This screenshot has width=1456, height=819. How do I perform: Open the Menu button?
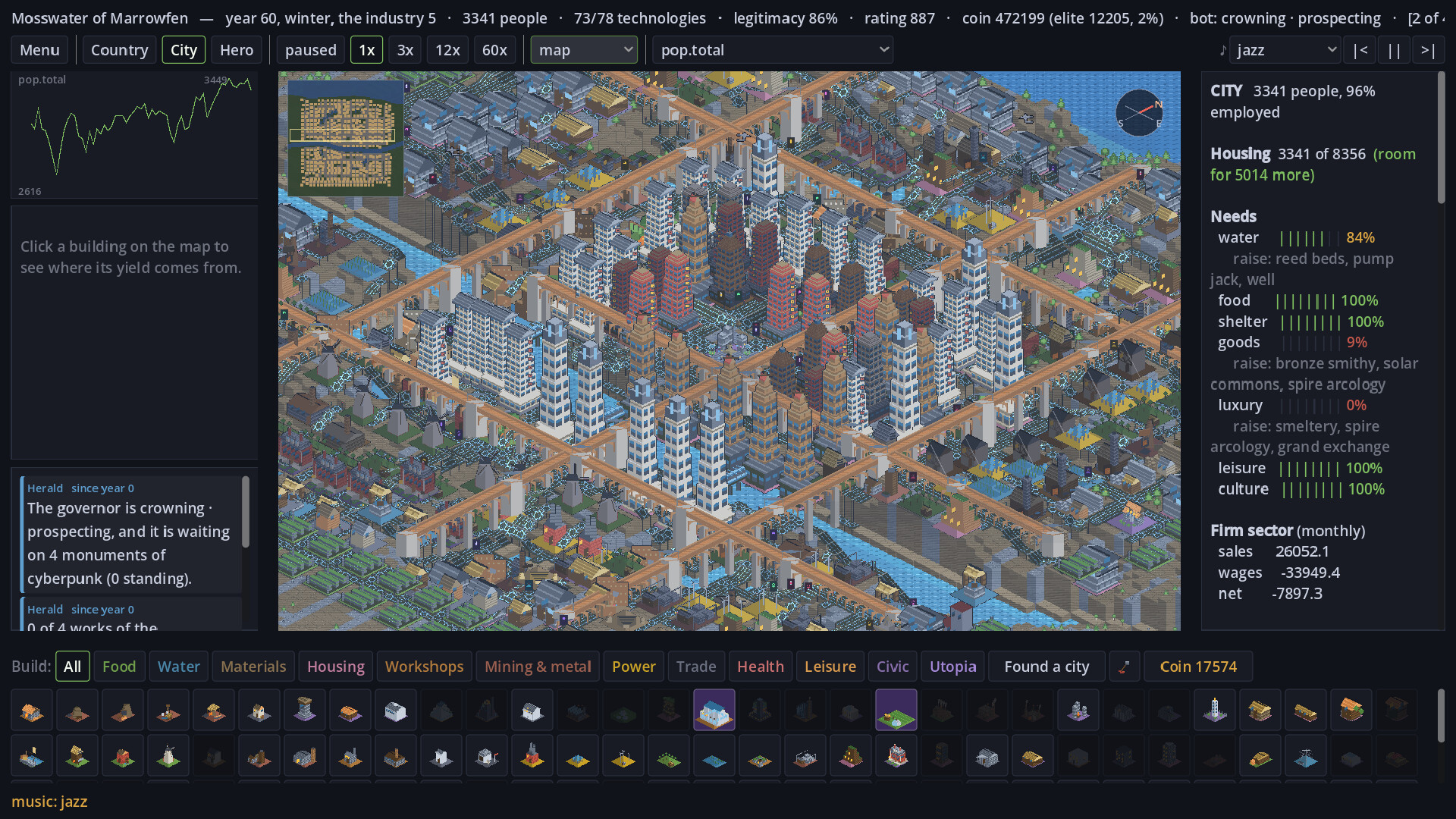[x=39, y=50]
